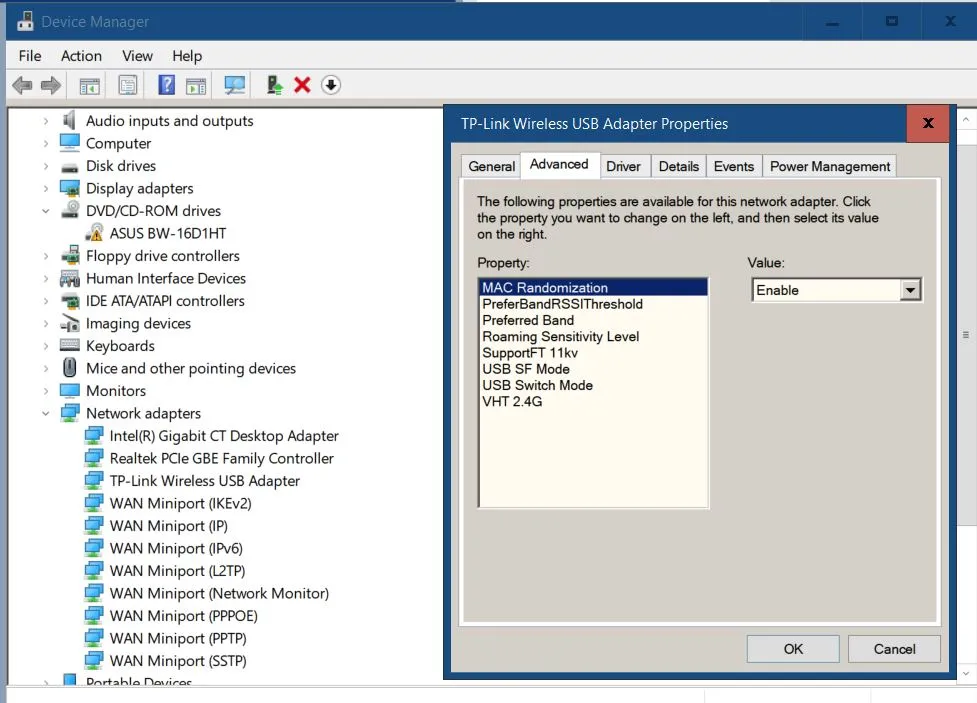The height and width of the screenshot is (703, 977).
Task: Switch to the Power Management tab
Action: pos(830,166)
